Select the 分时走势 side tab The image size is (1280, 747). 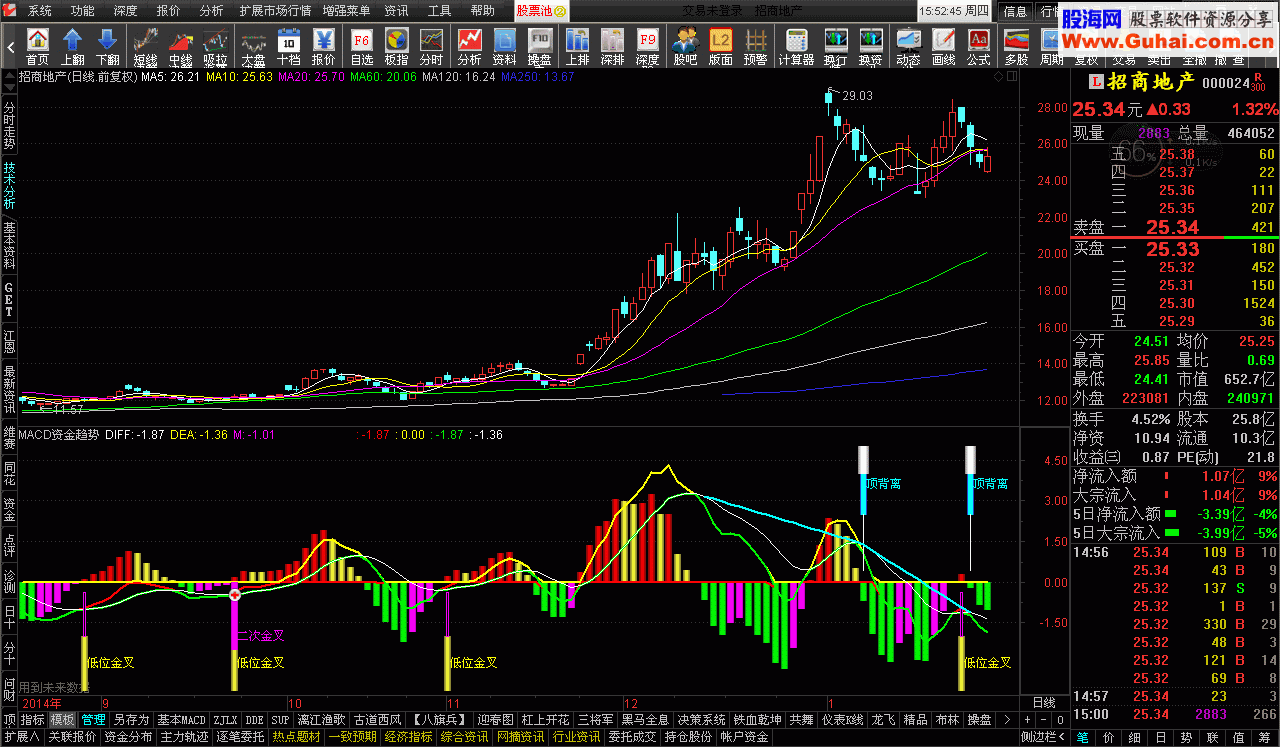[x=9, y=125]
